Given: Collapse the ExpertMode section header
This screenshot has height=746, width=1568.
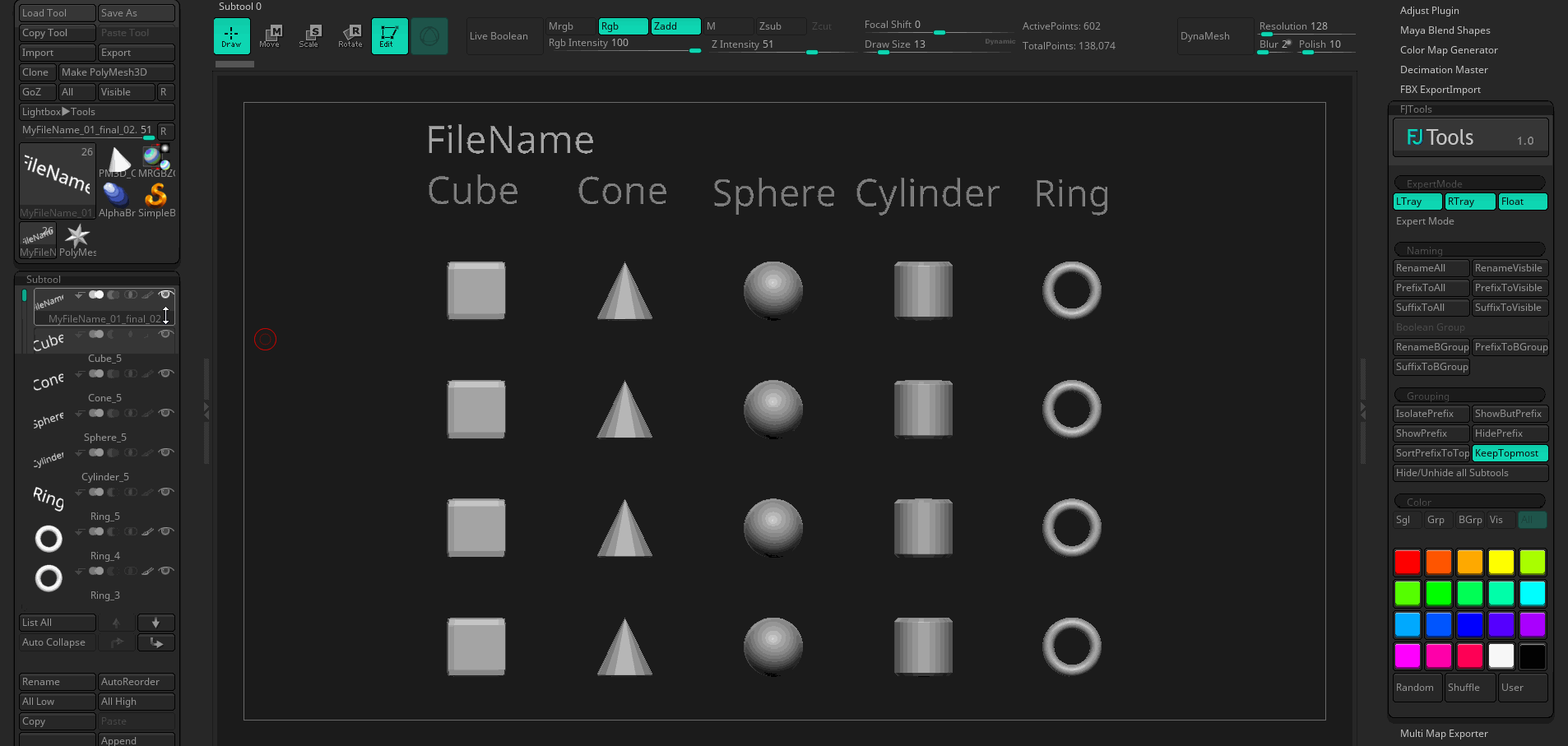Looking at the screenshot, I should coord(1469,183).
